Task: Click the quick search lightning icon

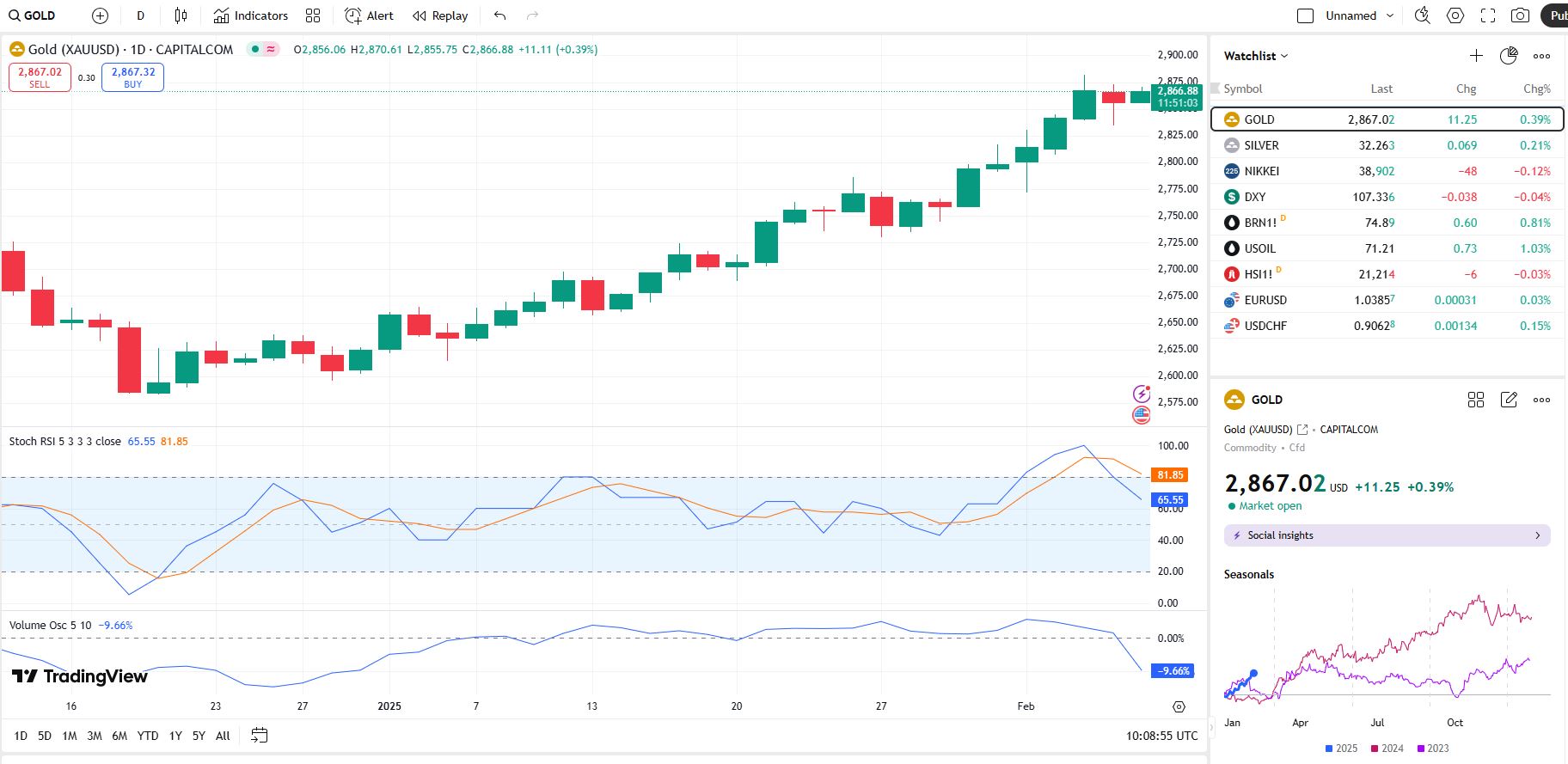Action: 1423,15
